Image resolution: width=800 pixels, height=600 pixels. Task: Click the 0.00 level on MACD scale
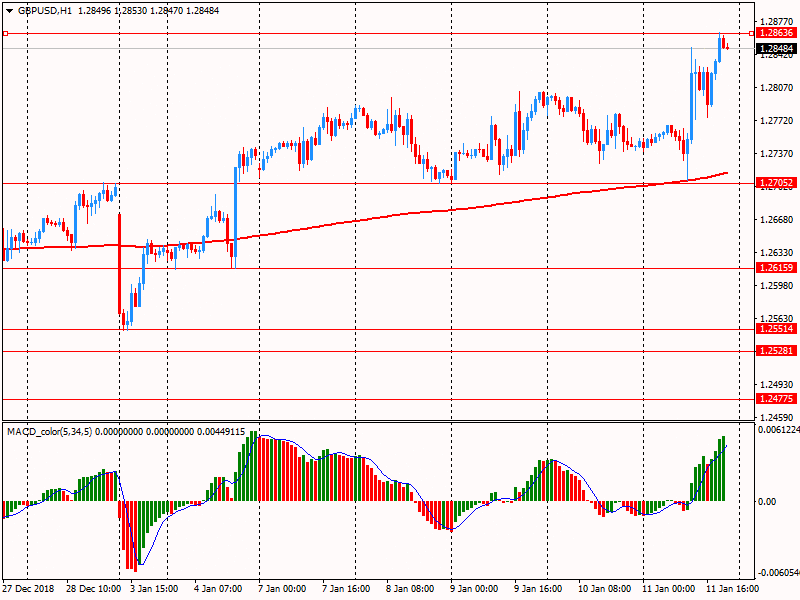tap(768, 502)
